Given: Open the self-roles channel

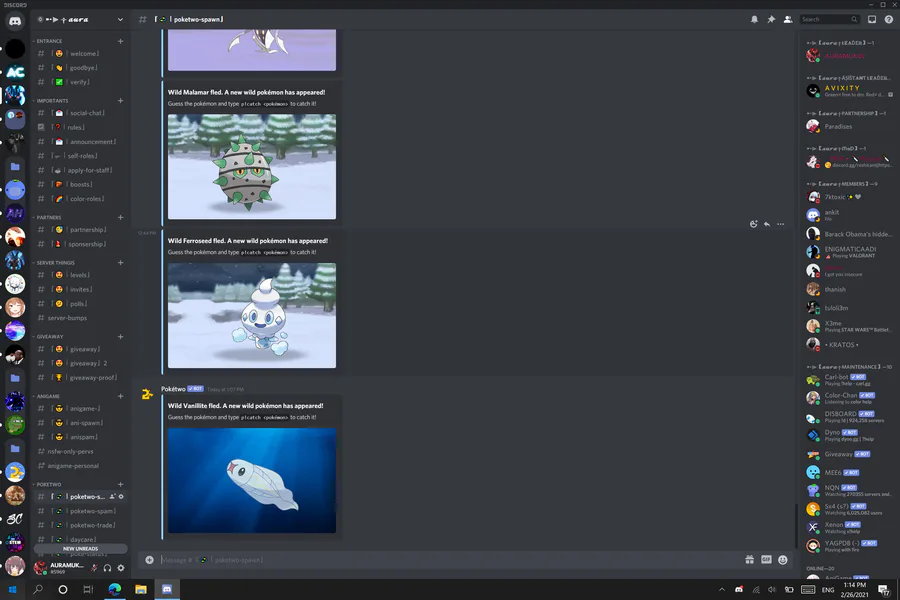Looking at the screenshot, I should (x=80, y=156).
